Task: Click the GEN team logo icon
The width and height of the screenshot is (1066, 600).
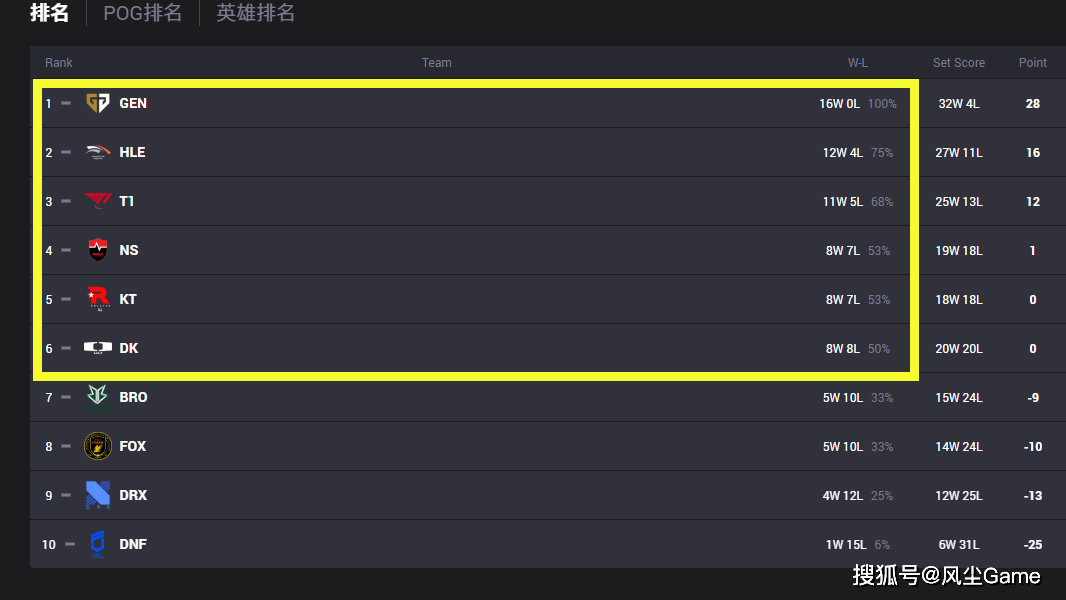Action: click(98, 103)
